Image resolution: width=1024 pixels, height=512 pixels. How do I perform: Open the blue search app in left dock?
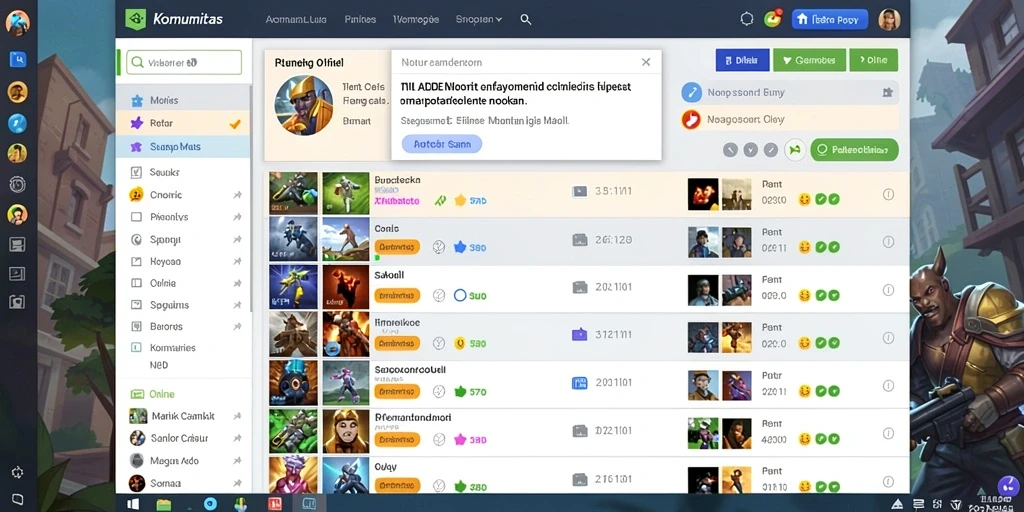(x=17, y=59)
